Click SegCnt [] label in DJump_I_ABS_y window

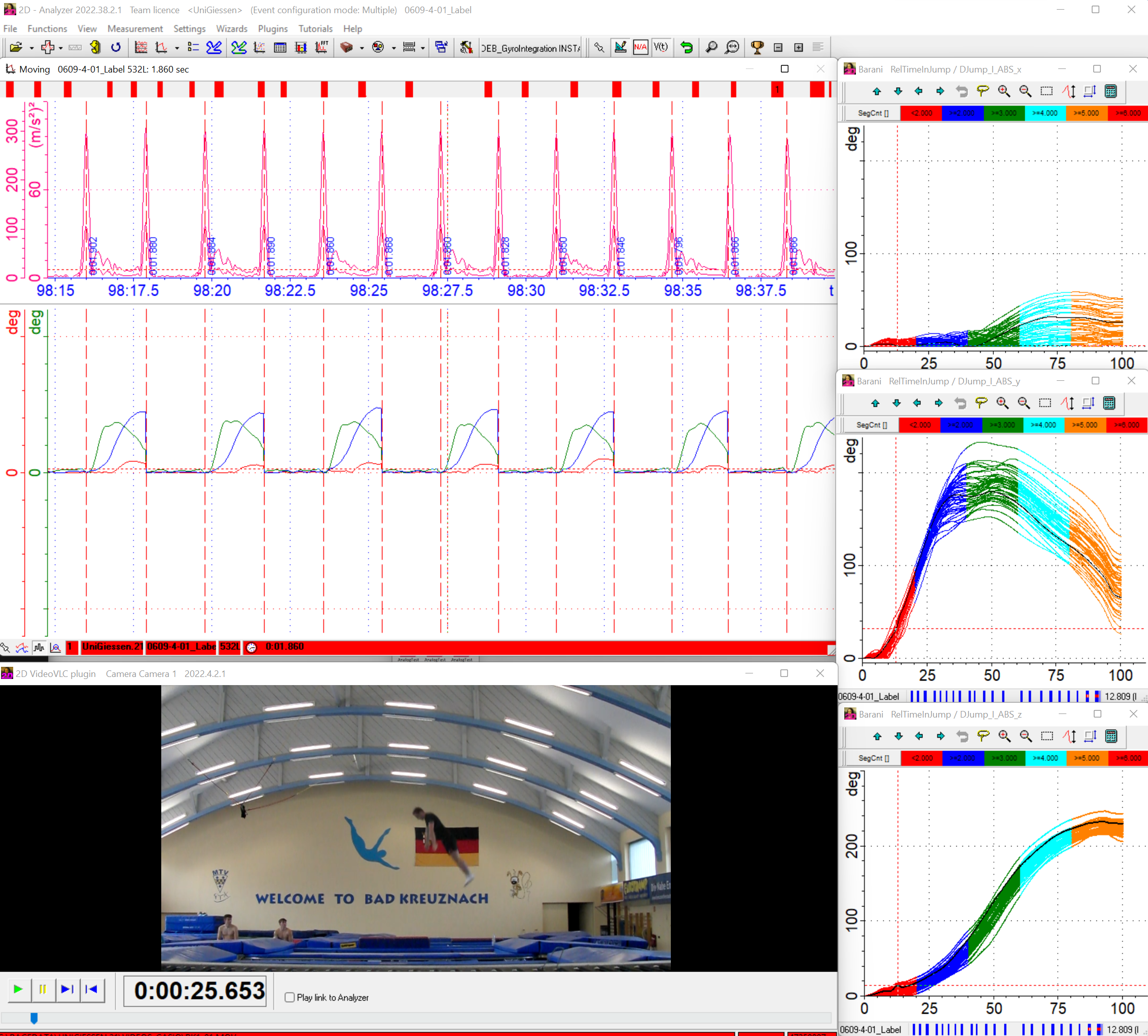(x=872, y=425)
